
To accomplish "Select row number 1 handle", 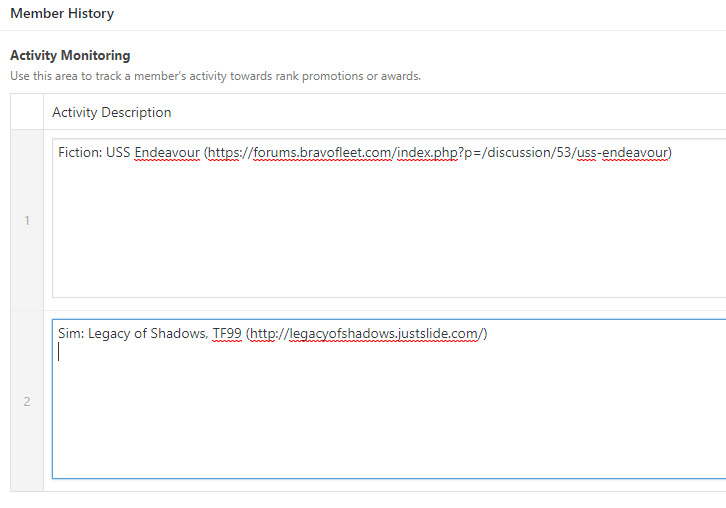I will point(27,220).
